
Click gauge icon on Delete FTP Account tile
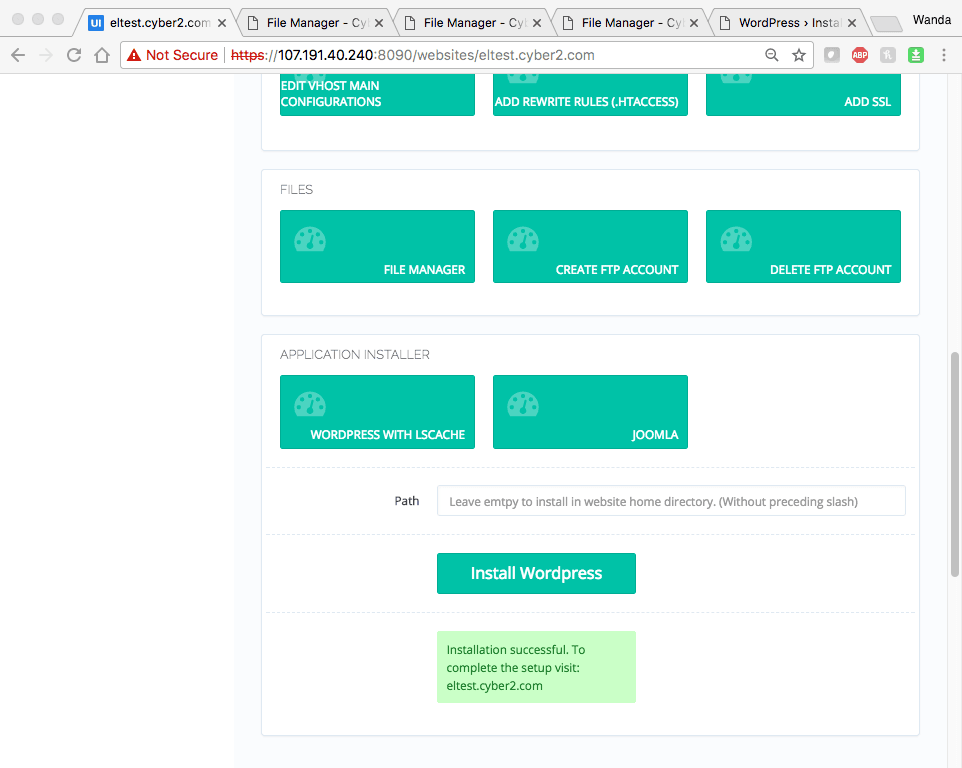[736, 240]
